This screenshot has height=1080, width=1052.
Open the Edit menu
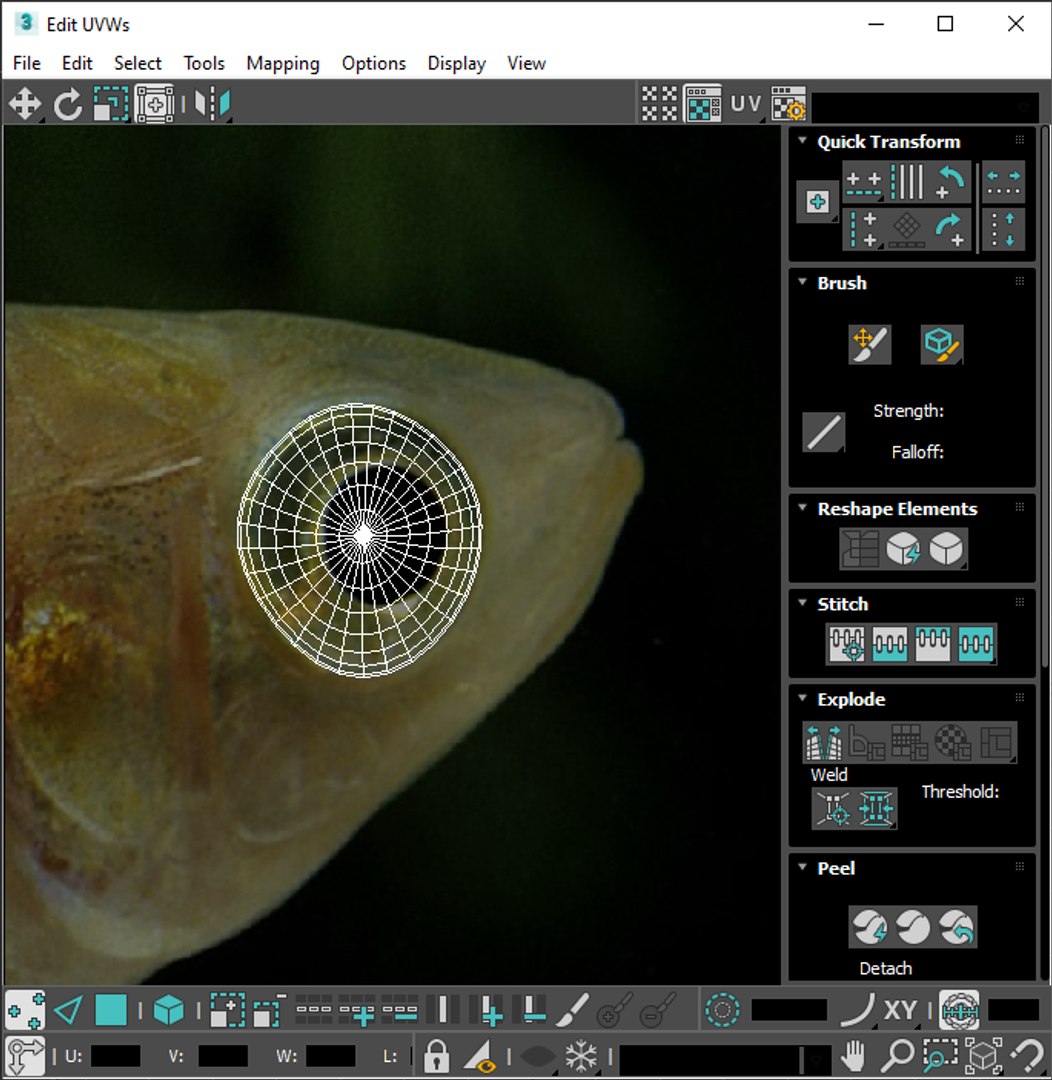pyautogui.click(x=77, y=63)
